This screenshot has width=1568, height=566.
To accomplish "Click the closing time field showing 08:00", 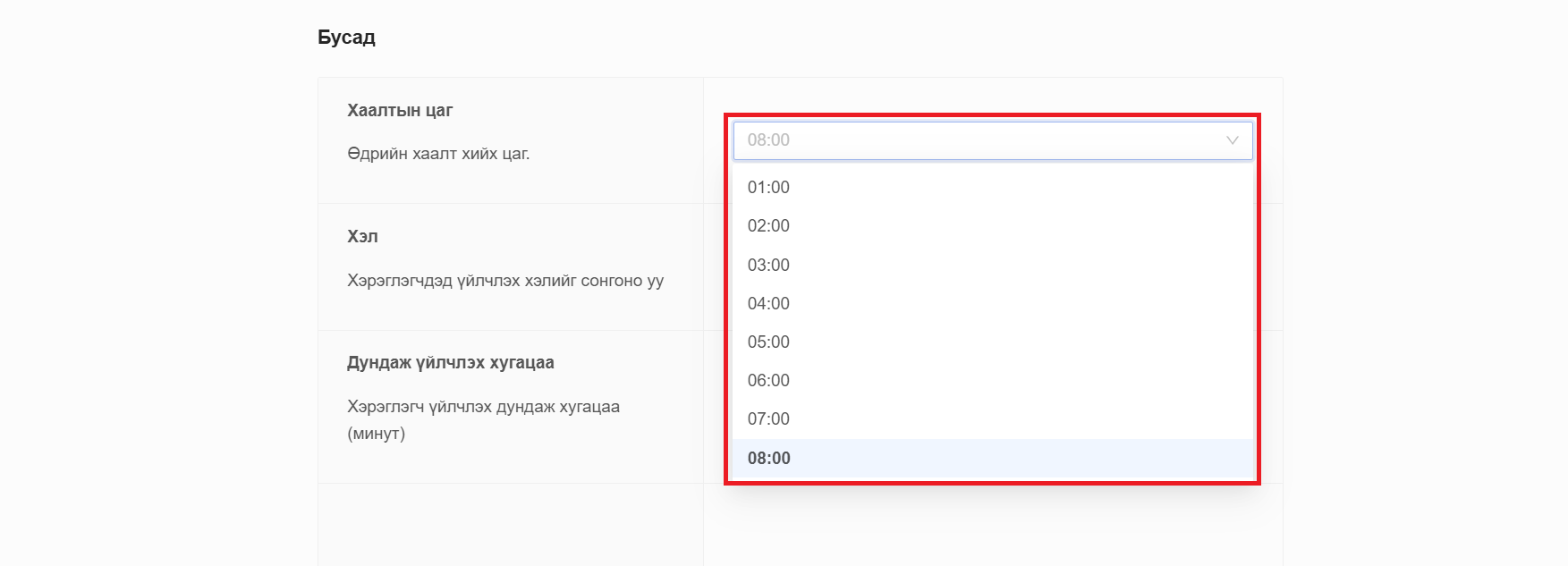I will click(975, 140).
